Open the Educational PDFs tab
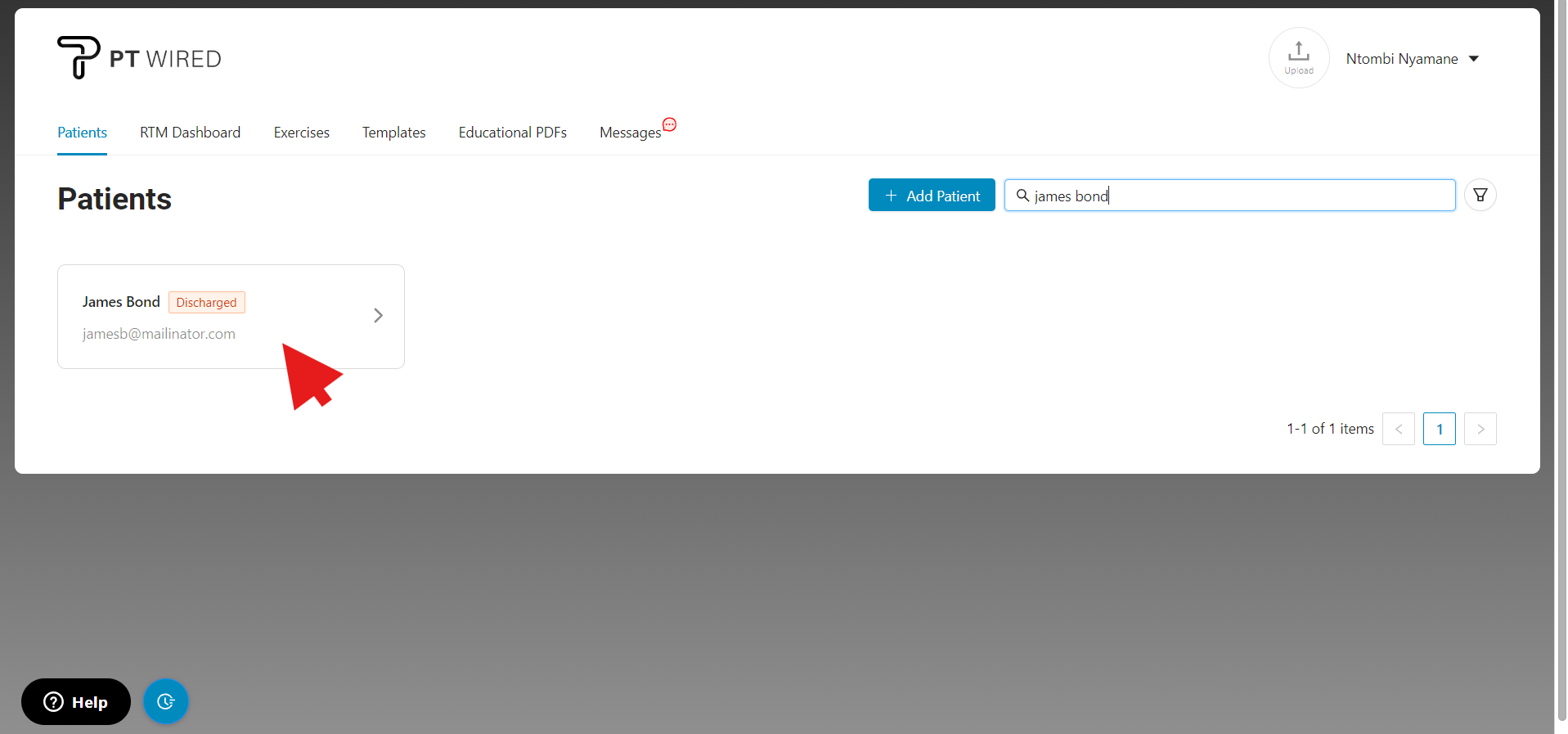1568x734 pixels. [512, 133]
